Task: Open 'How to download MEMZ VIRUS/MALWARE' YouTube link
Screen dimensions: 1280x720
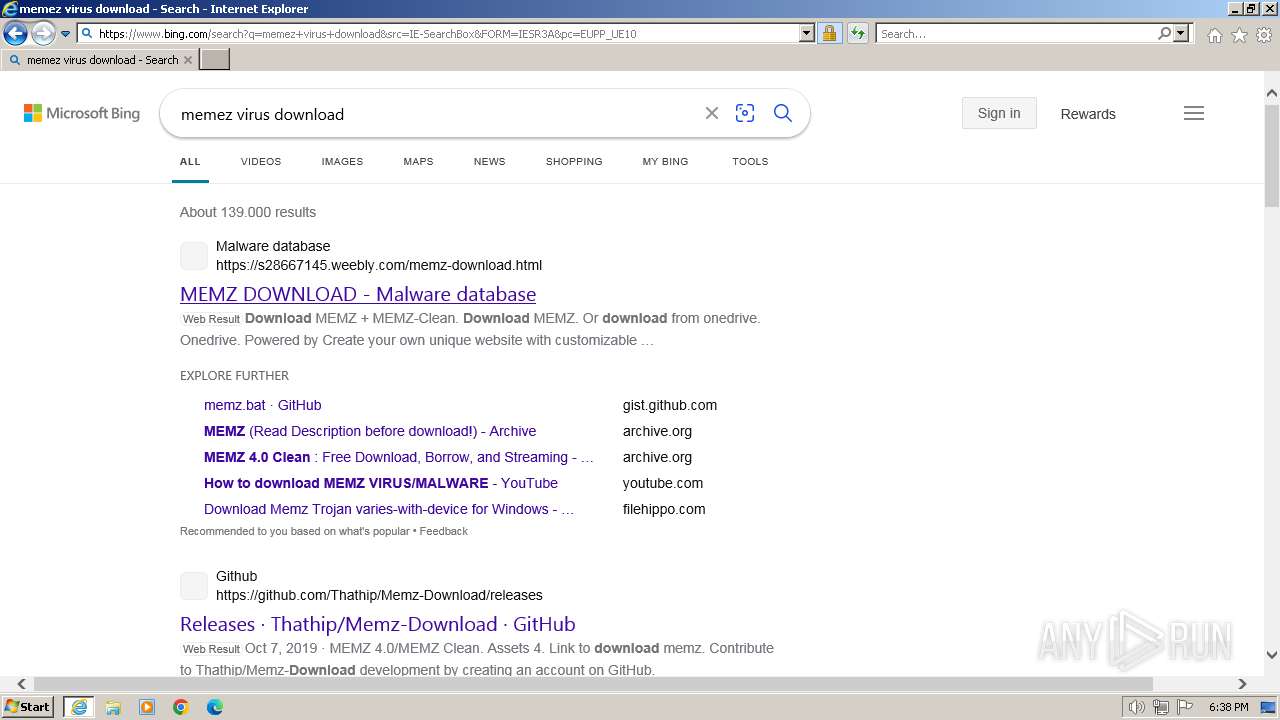Action: click(x=381, y=483)
